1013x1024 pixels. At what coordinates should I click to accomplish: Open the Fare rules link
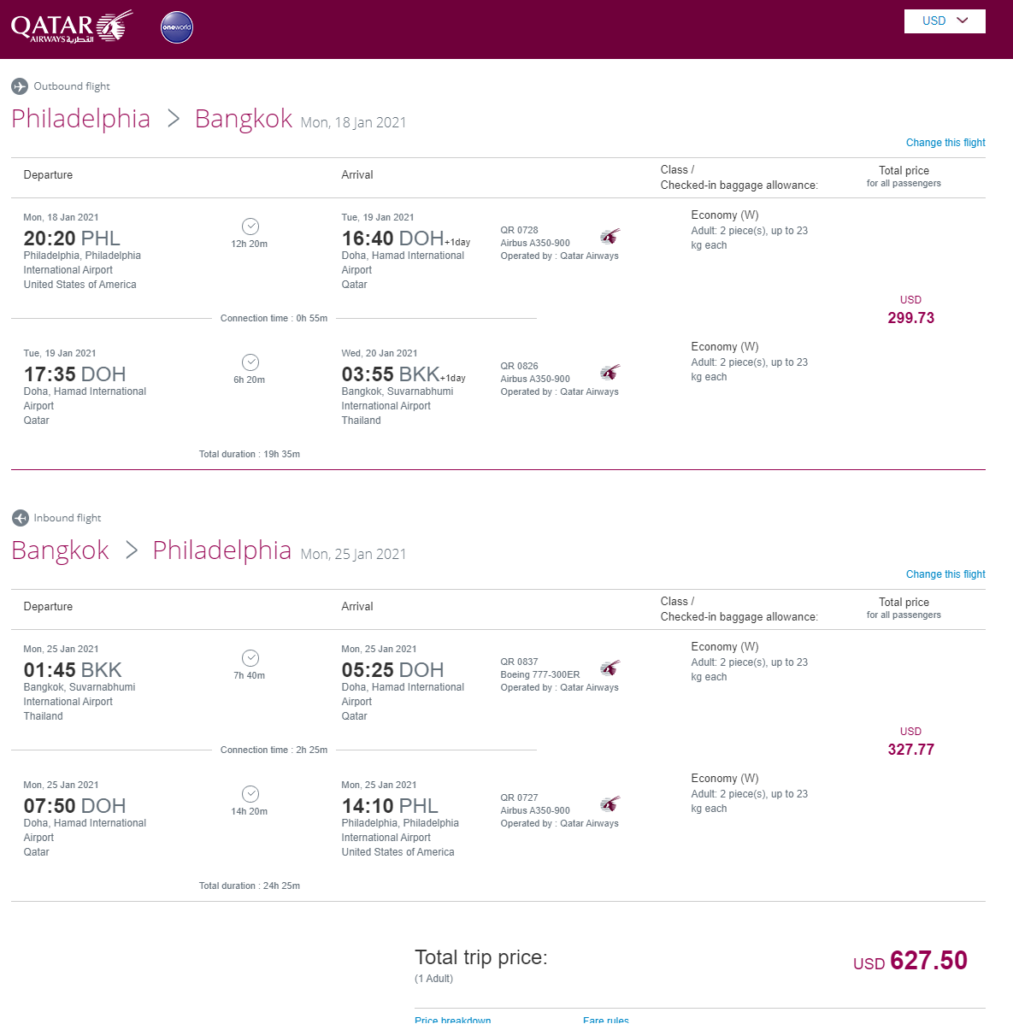[605, 1019]
